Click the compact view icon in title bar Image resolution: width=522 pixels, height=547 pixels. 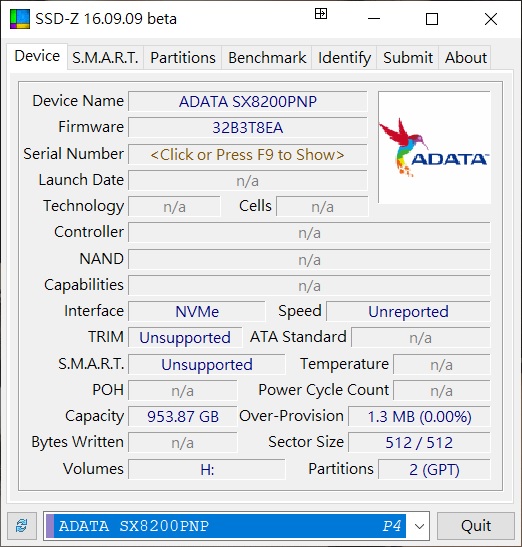[x=321, y=14]
